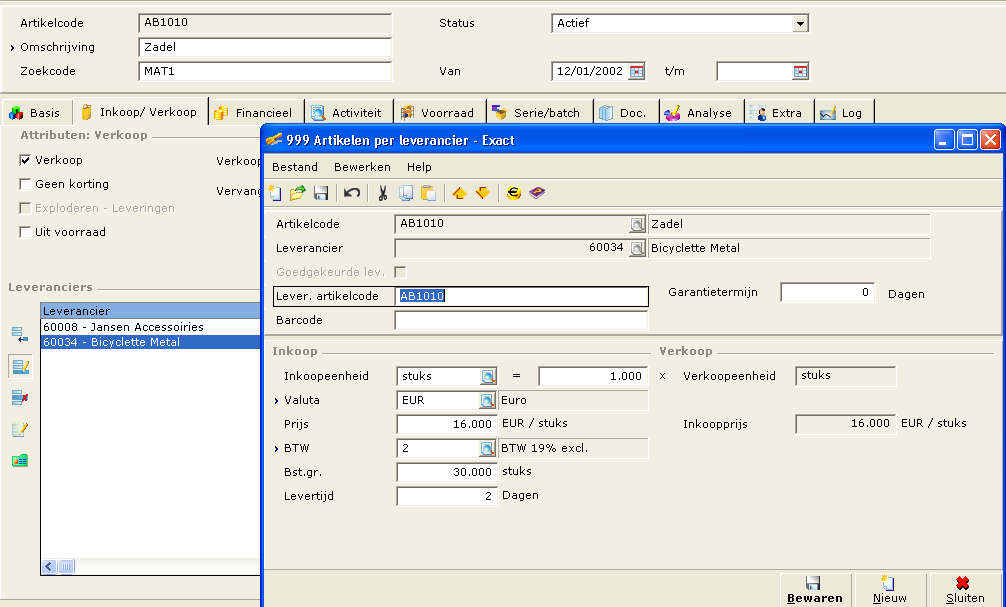The height and width of the screenshot is (607, 1006).
Task: Click the Levertijd days field
Action: click(447, 496)
